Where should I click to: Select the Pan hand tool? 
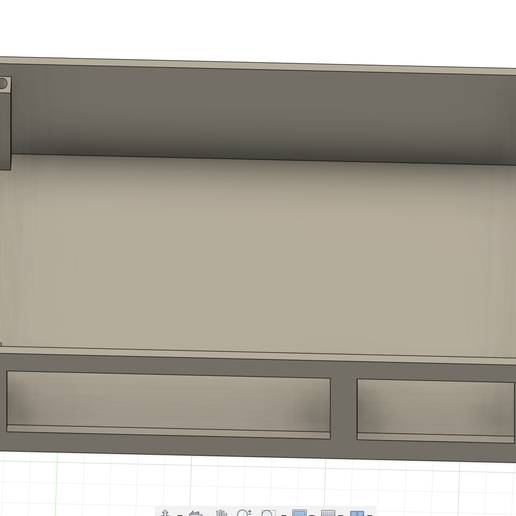point(221,513)
